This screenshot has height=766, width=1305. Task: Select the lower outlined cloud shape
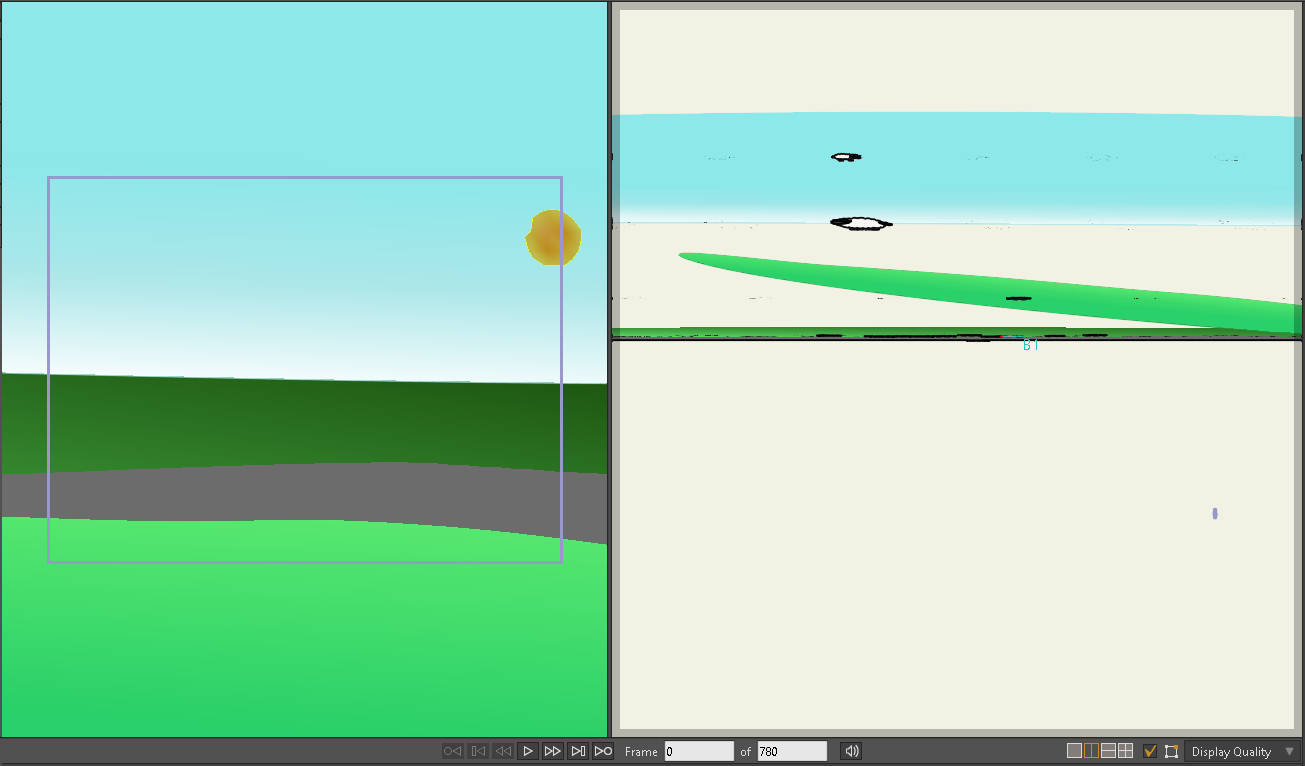coord(861,224)
